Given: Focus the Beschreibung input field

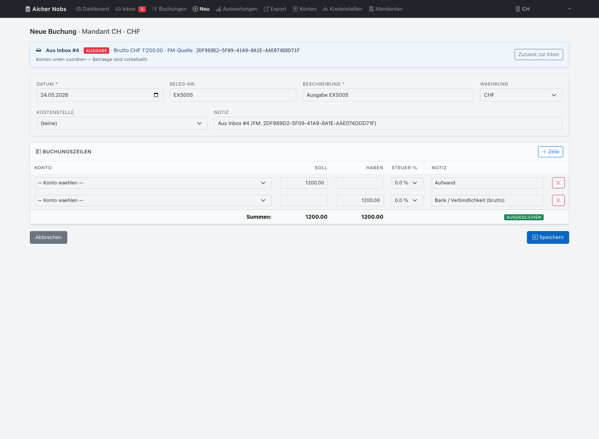Looking at the screenshot, I should pyautogui.click(x=388, y=95).
